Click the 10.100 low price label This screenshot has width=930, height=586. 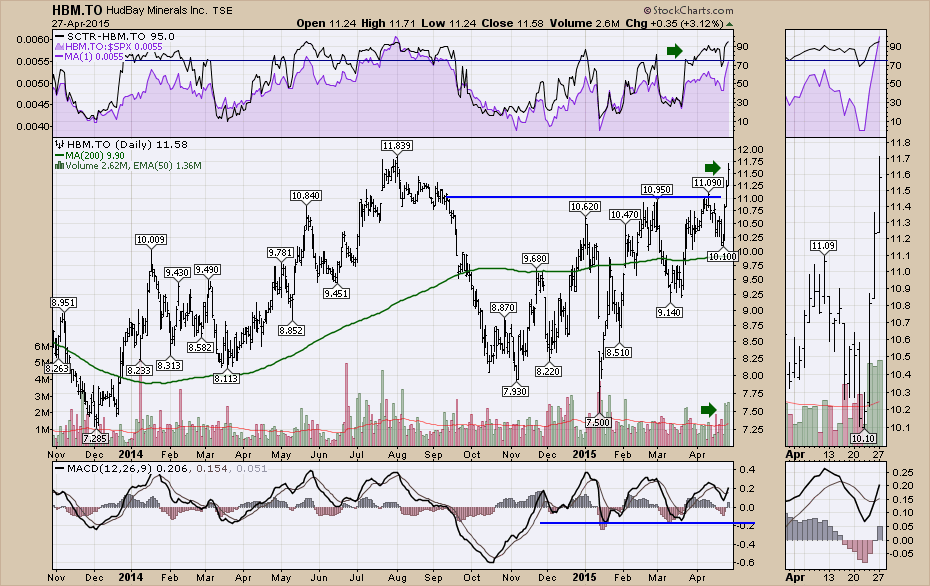pyautogui.click(x=722, y=256)
